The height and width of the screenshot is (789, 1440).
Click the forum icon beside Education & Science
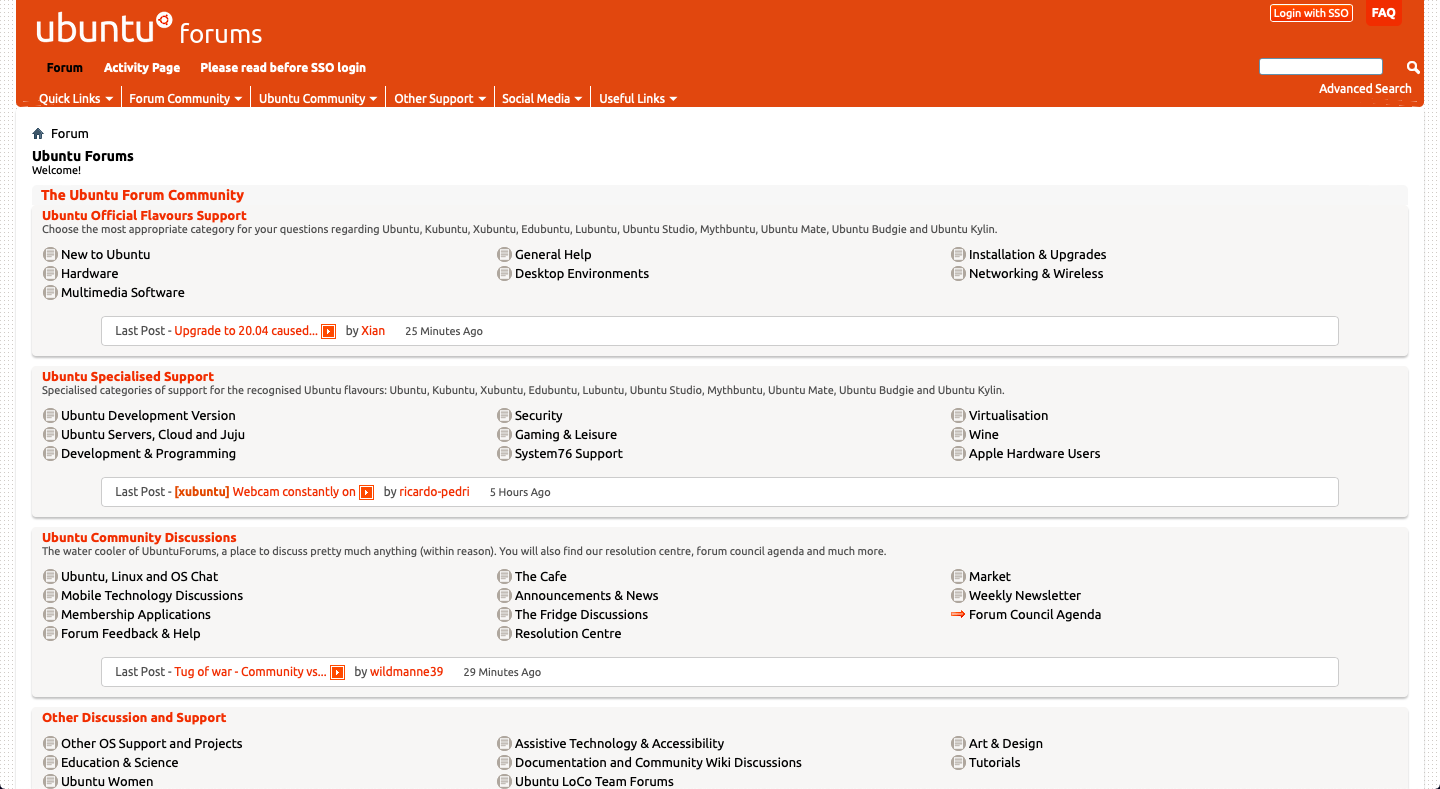(50, 763)
